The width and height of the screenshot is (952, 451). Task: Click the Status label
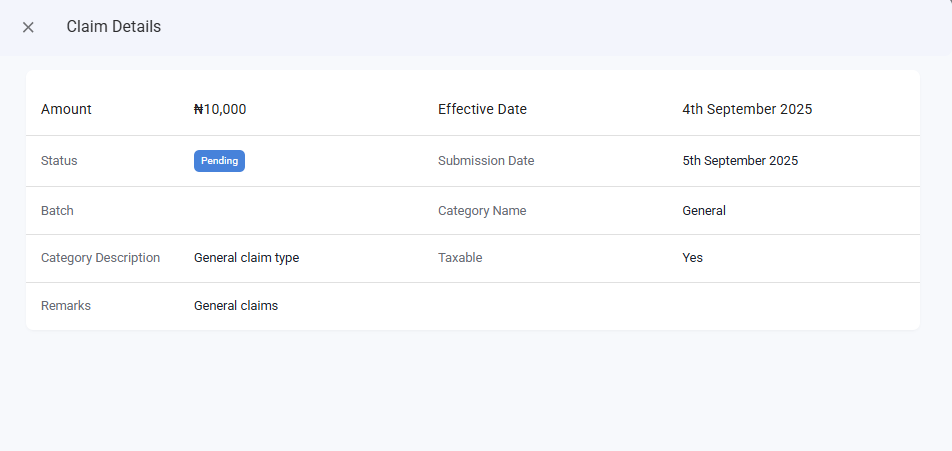[x=59, y=161]
